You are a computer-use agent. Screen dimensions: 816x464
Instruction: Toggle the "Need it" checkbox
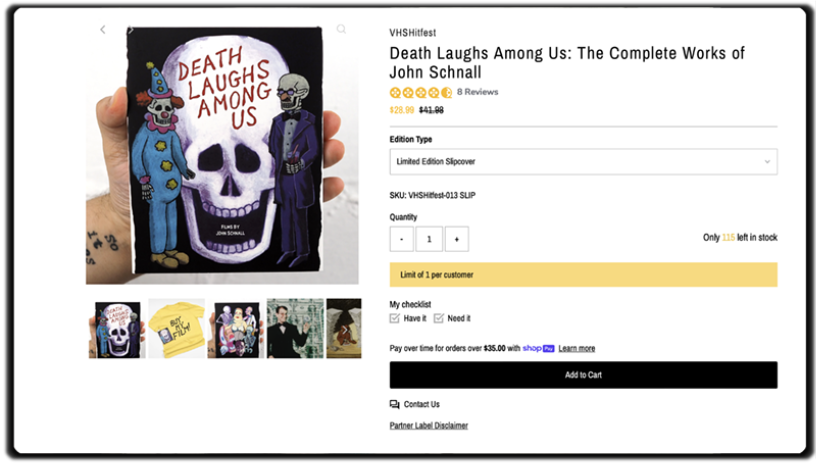point(439,318)
